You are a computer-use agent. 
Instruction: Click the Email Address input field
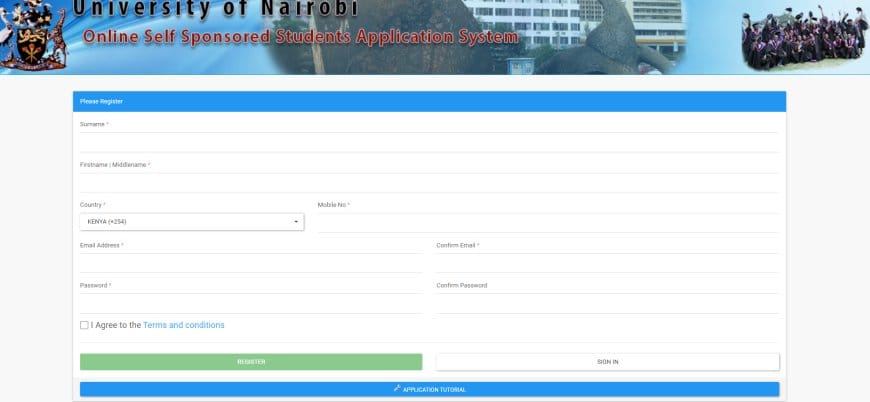(251, 263)
